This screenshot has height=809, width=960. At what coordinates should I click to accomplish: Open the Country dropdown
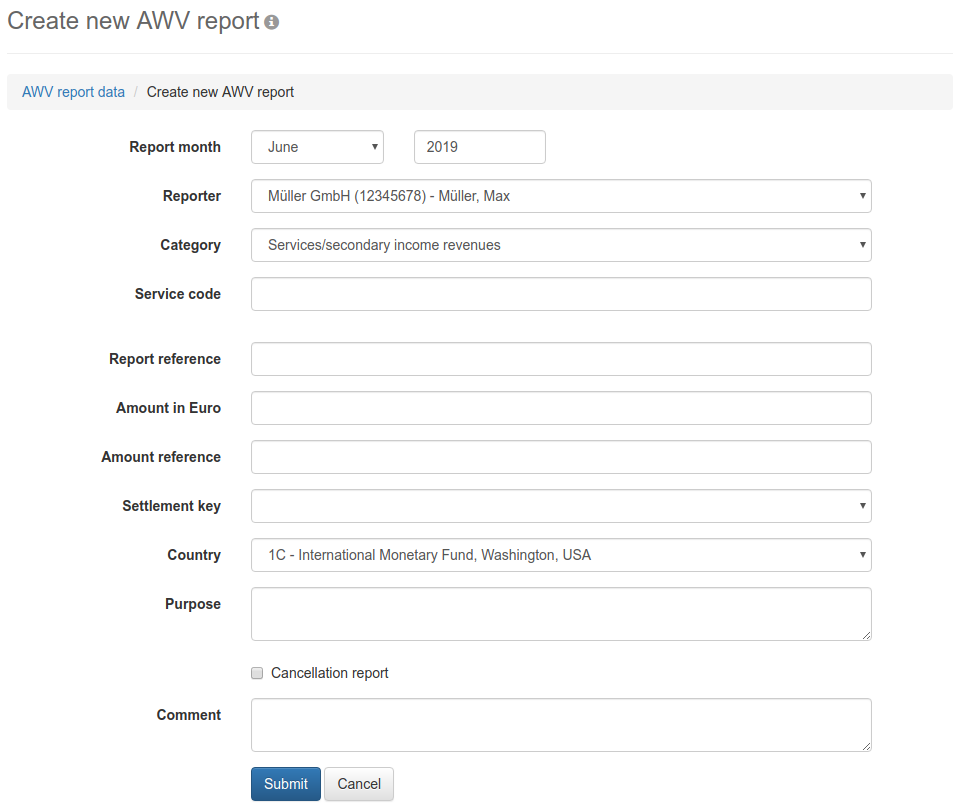pos(561,555)
